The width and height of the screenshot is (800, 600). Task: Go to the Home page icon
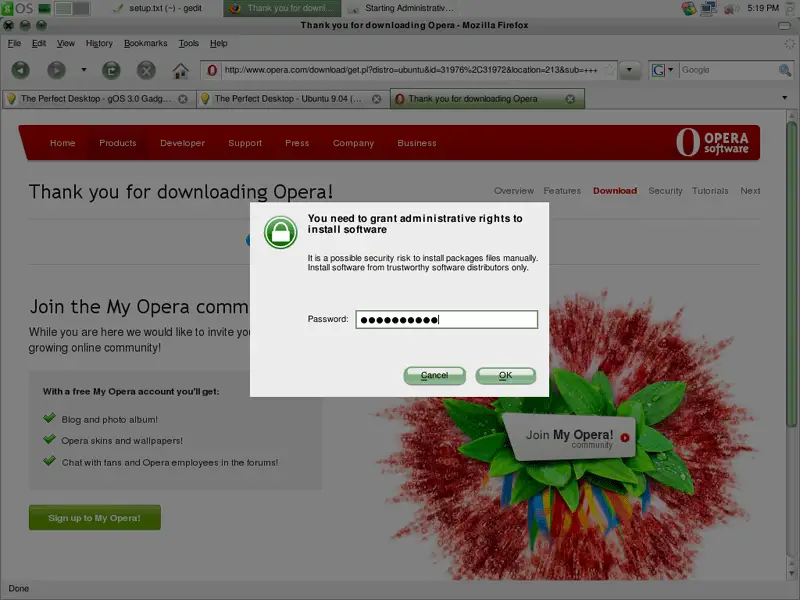click(x=180, y=70)
